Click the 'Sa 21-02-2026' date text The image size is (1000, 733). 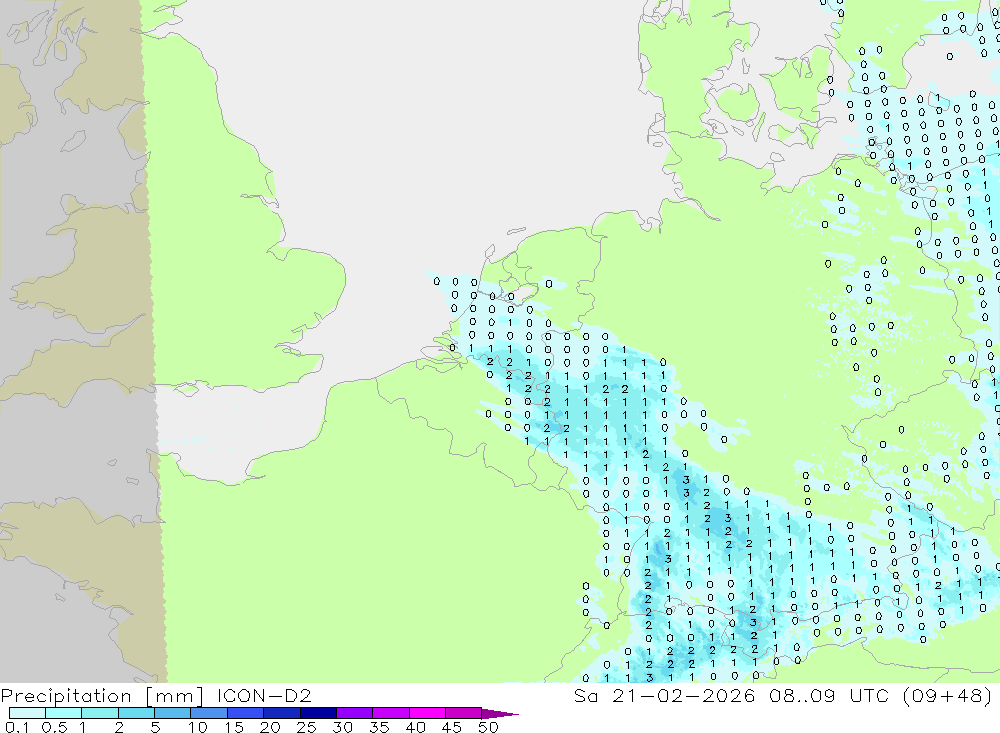coord(664,695)
